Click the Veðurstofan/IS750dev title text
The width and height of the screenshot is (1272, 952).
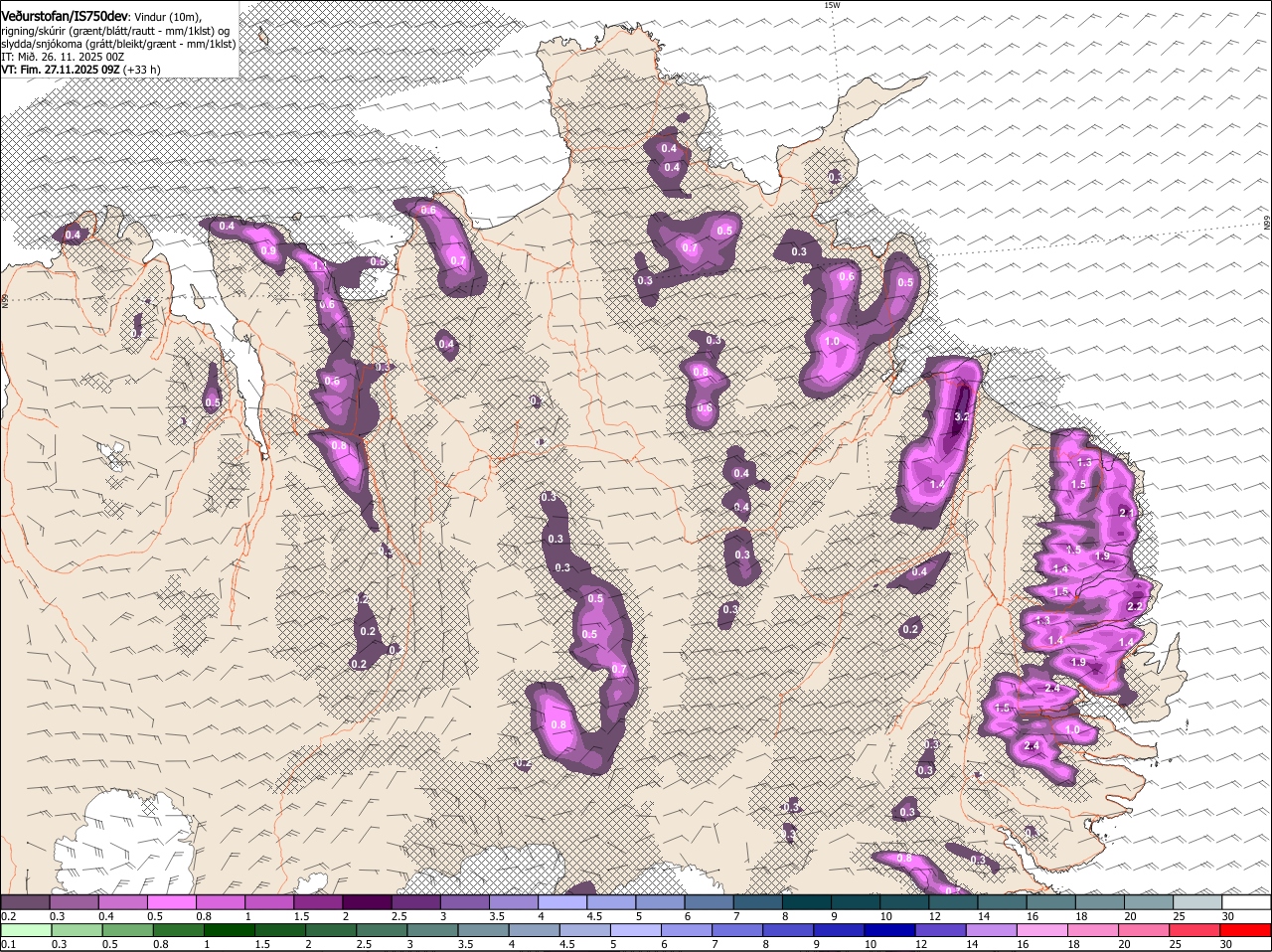(65, 17)
